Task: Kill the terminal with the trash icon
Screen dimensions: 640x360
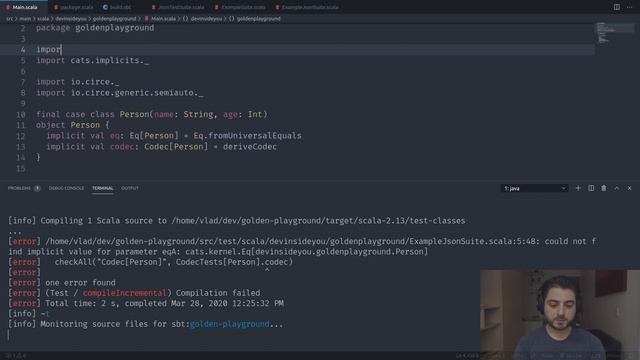Action: click(x=604, y=188)
